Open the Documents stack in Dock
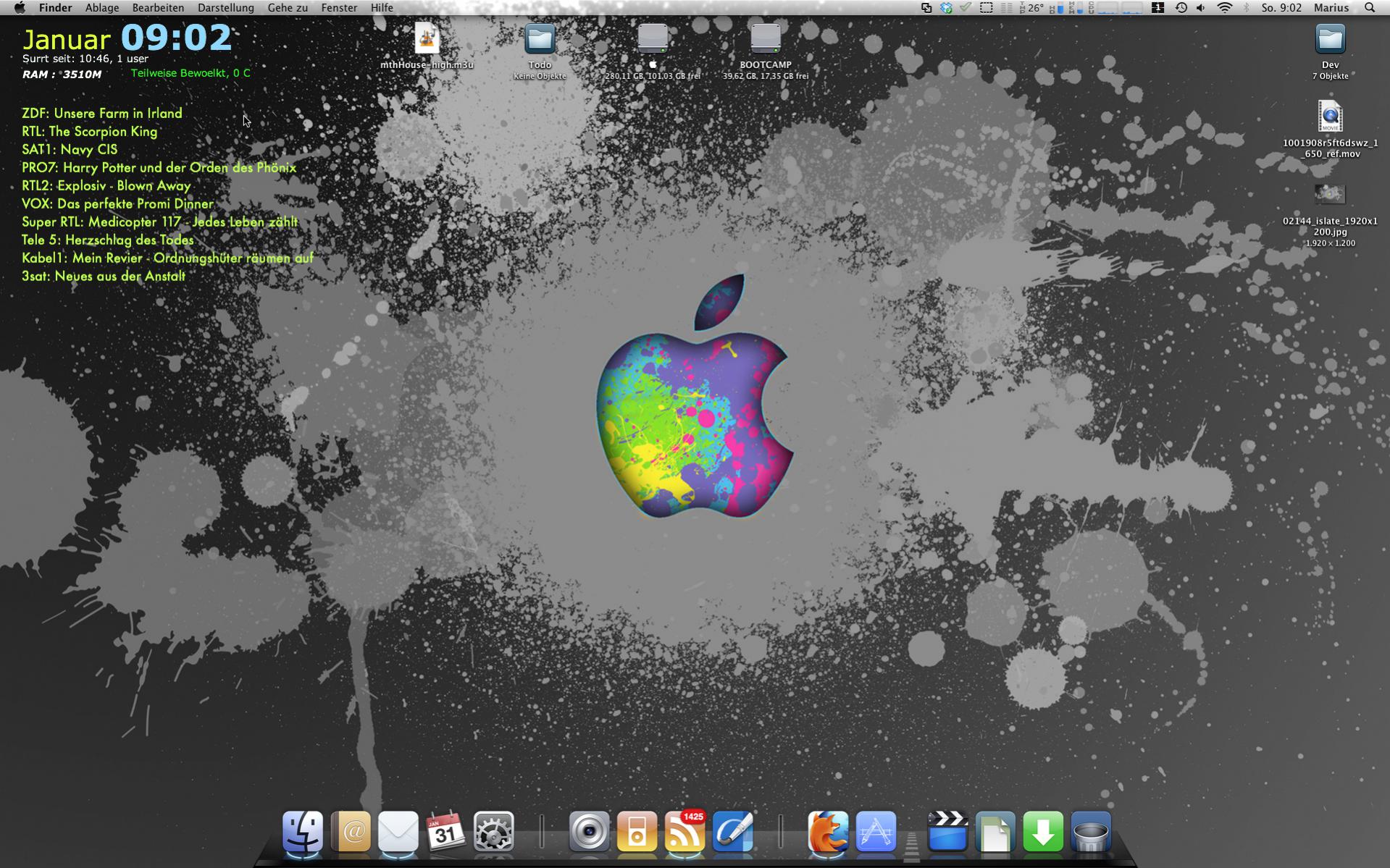This screenshot has height=868, width=1390. 995,831
